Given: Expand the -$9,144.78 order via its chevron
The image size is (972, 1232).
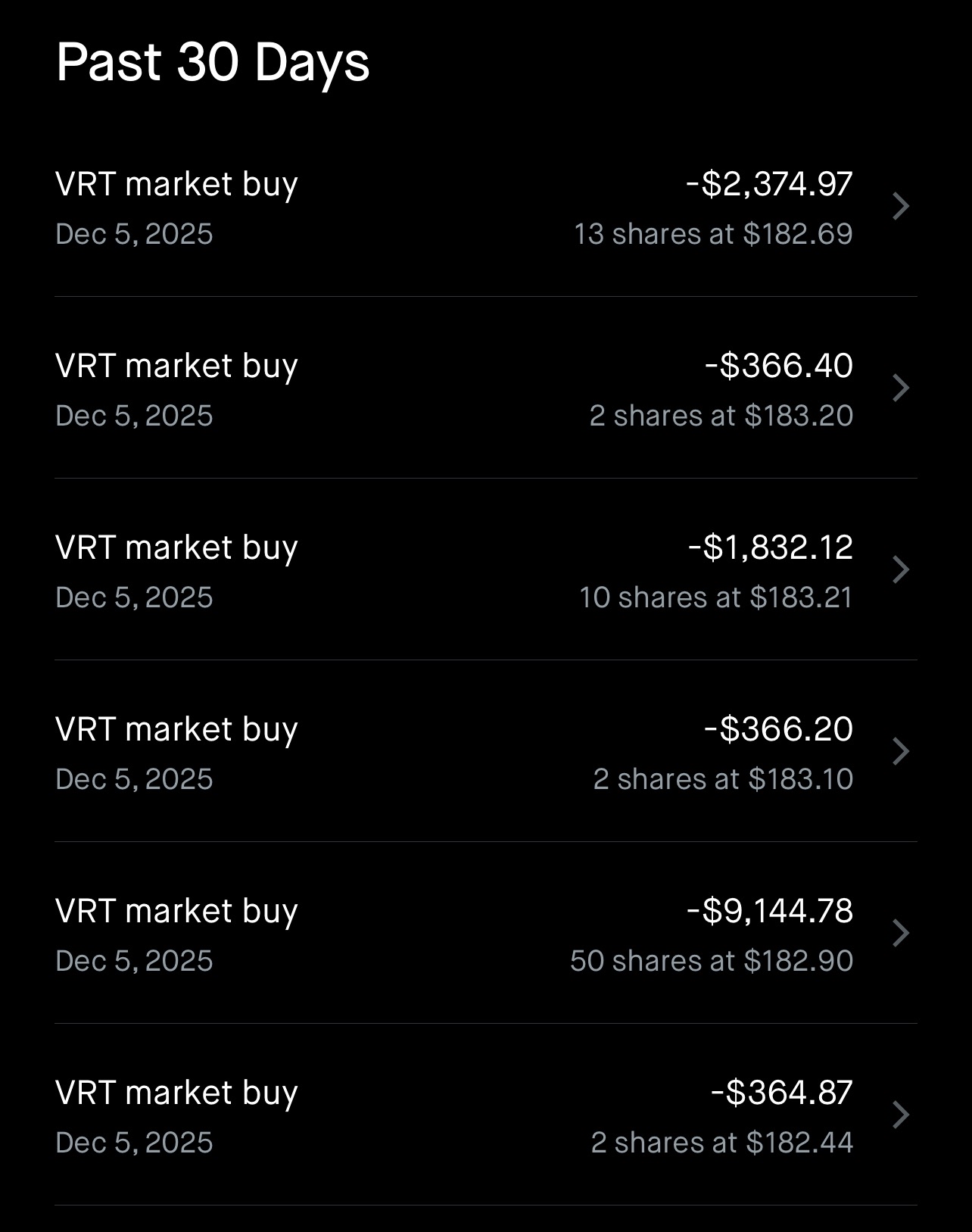Looking at the screenshot, I should [900, 933].
